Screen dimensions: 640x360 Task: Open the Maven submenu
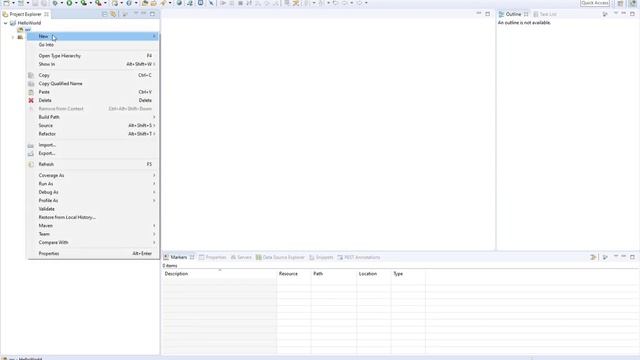point(93,225)
